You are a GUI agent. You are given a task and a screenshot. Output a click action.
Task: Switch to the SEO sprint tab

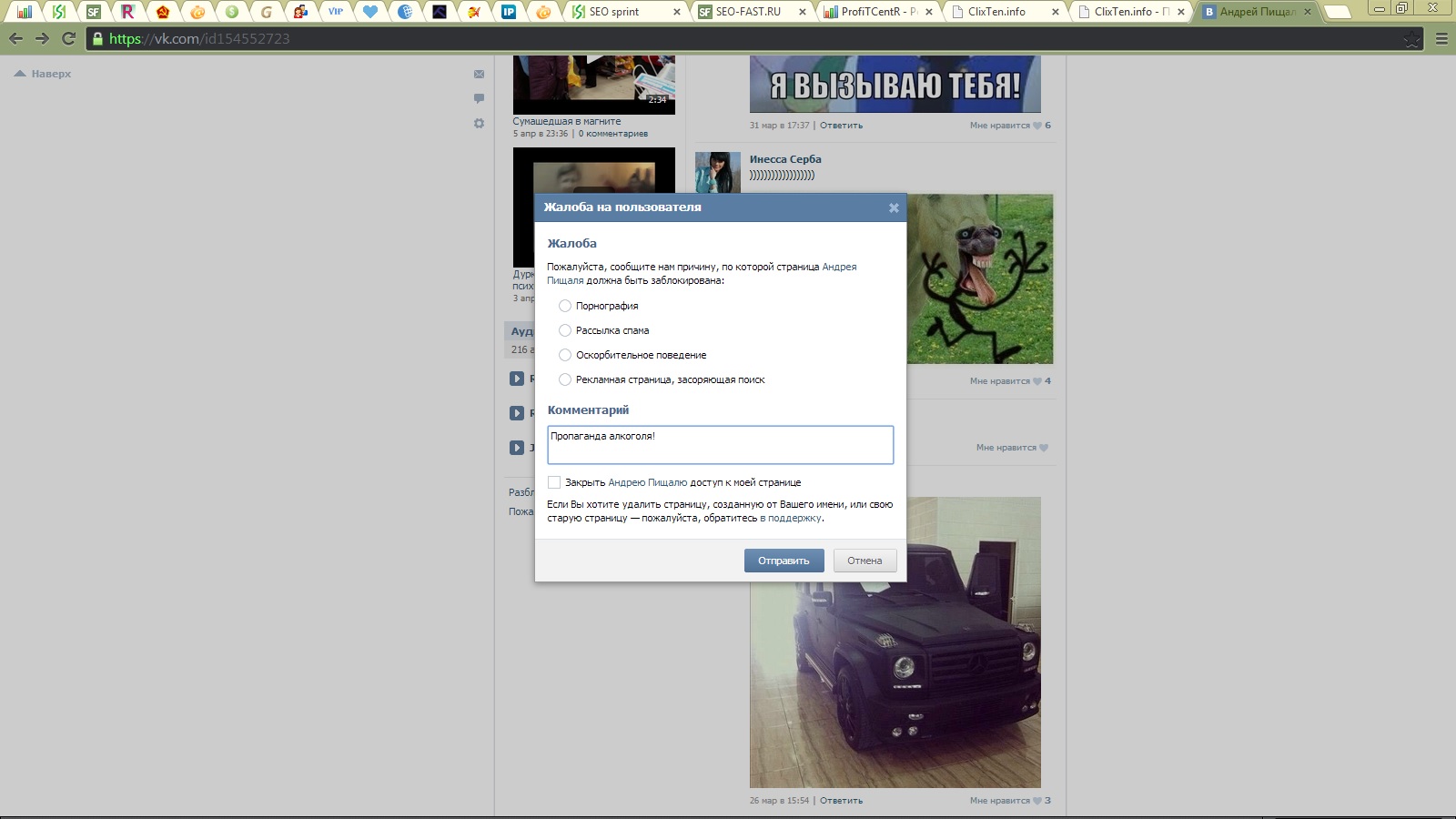[x=624, y=12]
